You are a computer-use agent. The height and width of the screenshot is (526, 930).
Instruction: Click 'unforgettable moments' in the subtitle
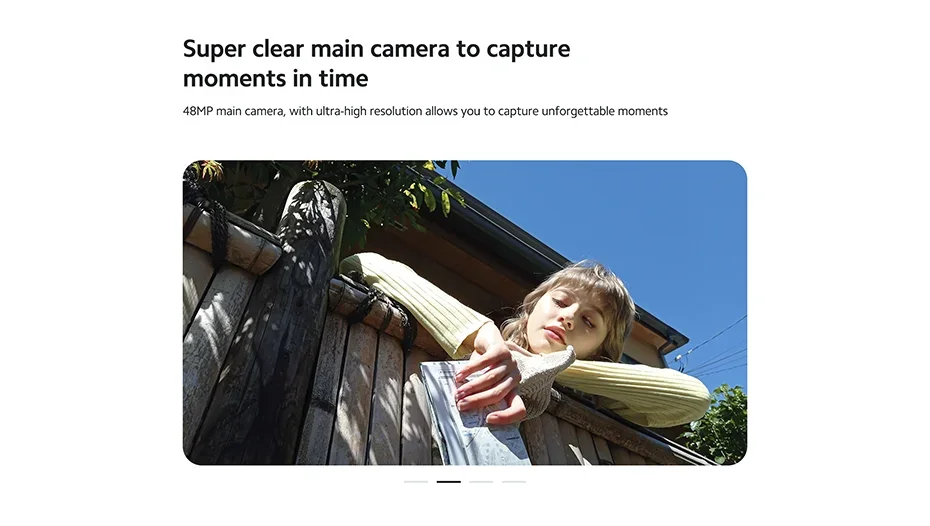pos(604,111)
